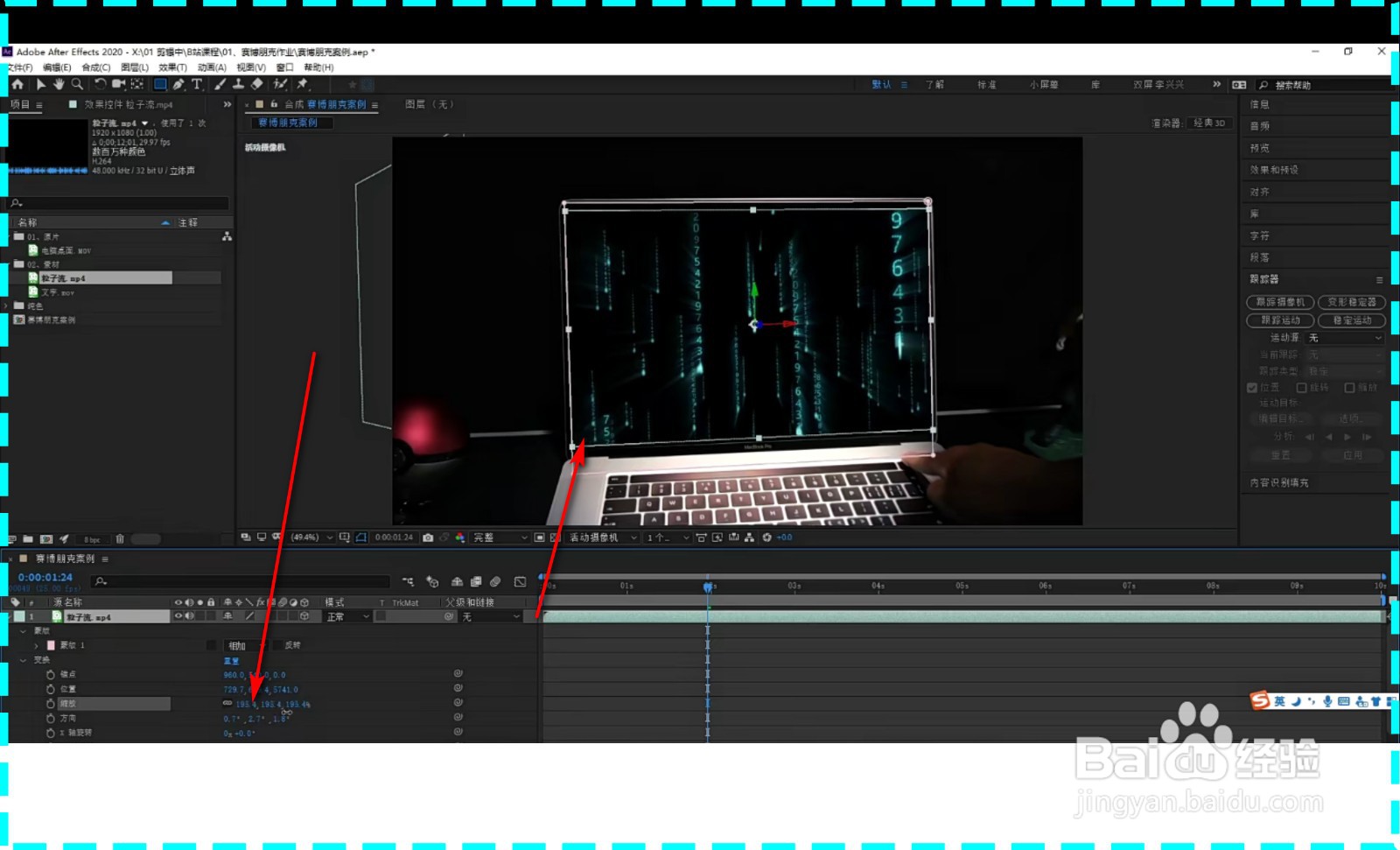This screenshot has width=1400, height=850.
Task: Select the Type text tool
Action: point(197,84)
